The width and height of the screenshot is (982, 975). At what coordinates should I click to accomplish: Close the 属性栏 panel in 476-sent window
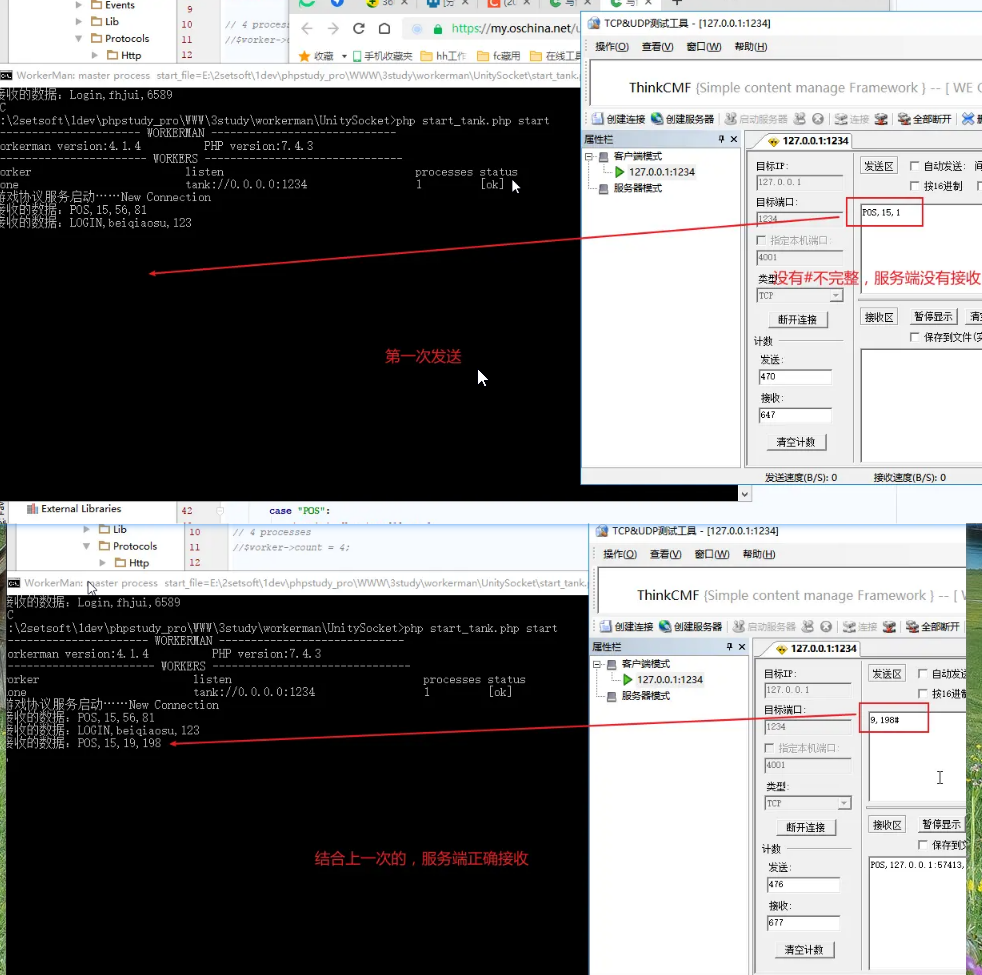click(x=742, y=647)
